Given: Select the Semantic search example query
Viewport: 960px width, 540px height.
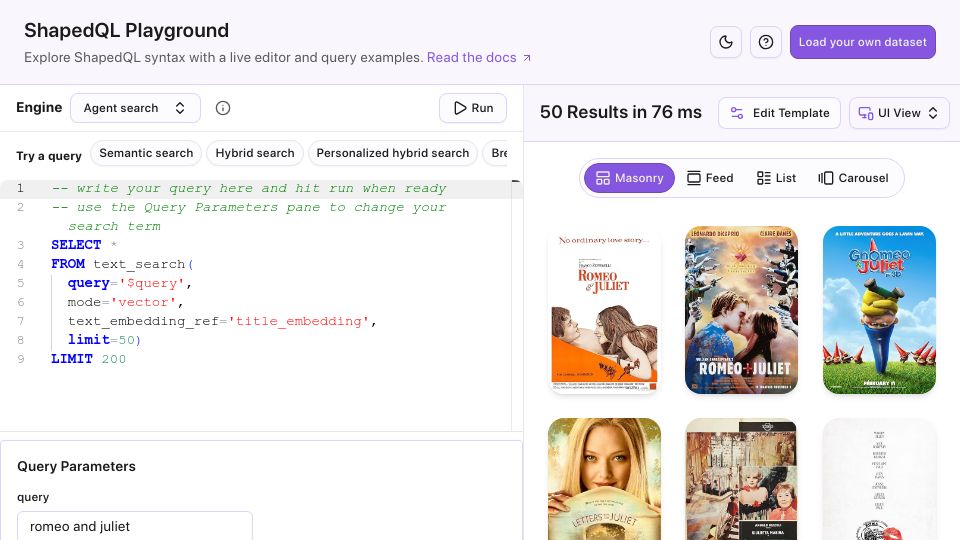Looking at the screenshot, I should point(146,153).
